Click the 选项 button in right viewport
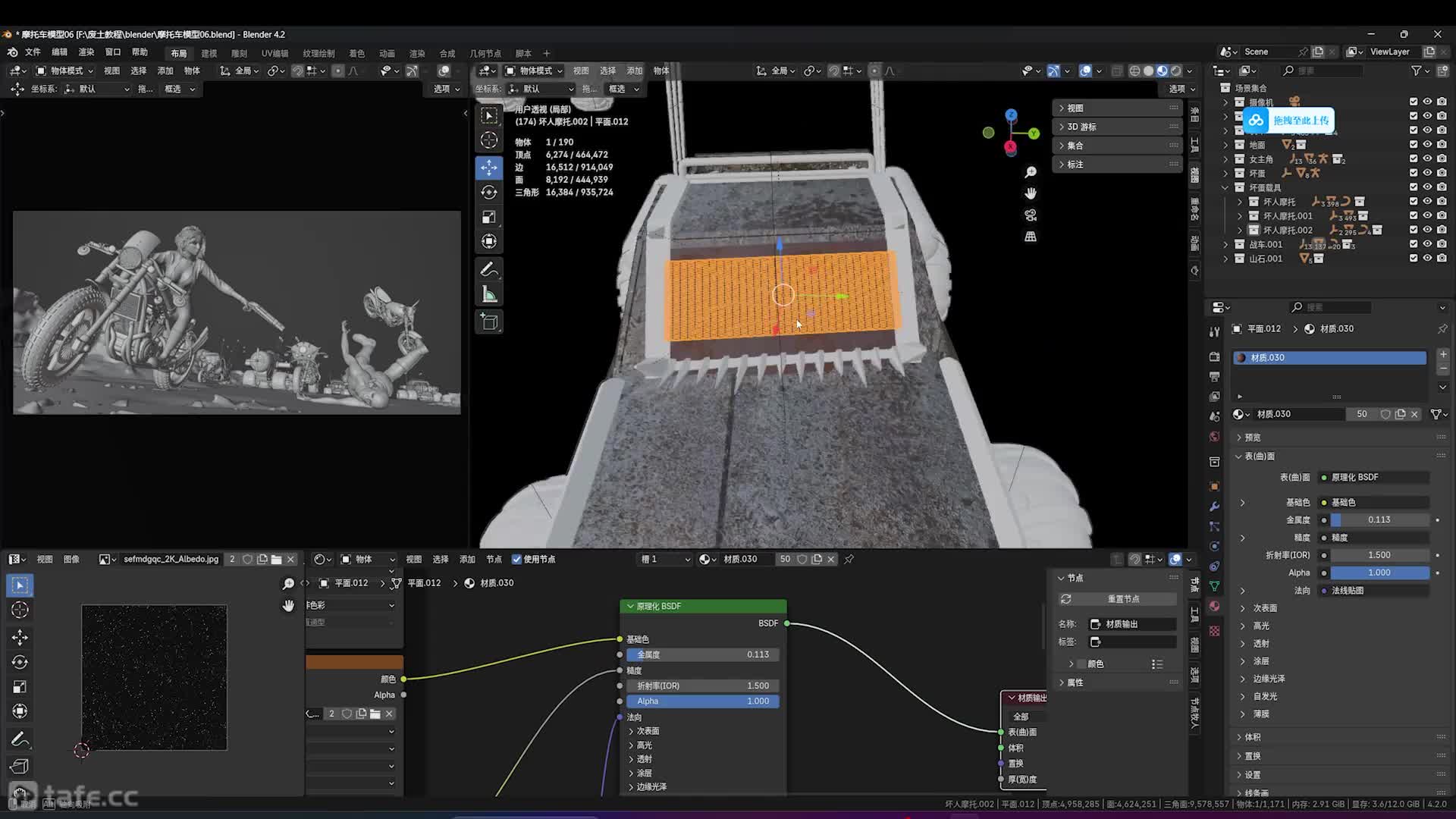 tap(1181, 89)
